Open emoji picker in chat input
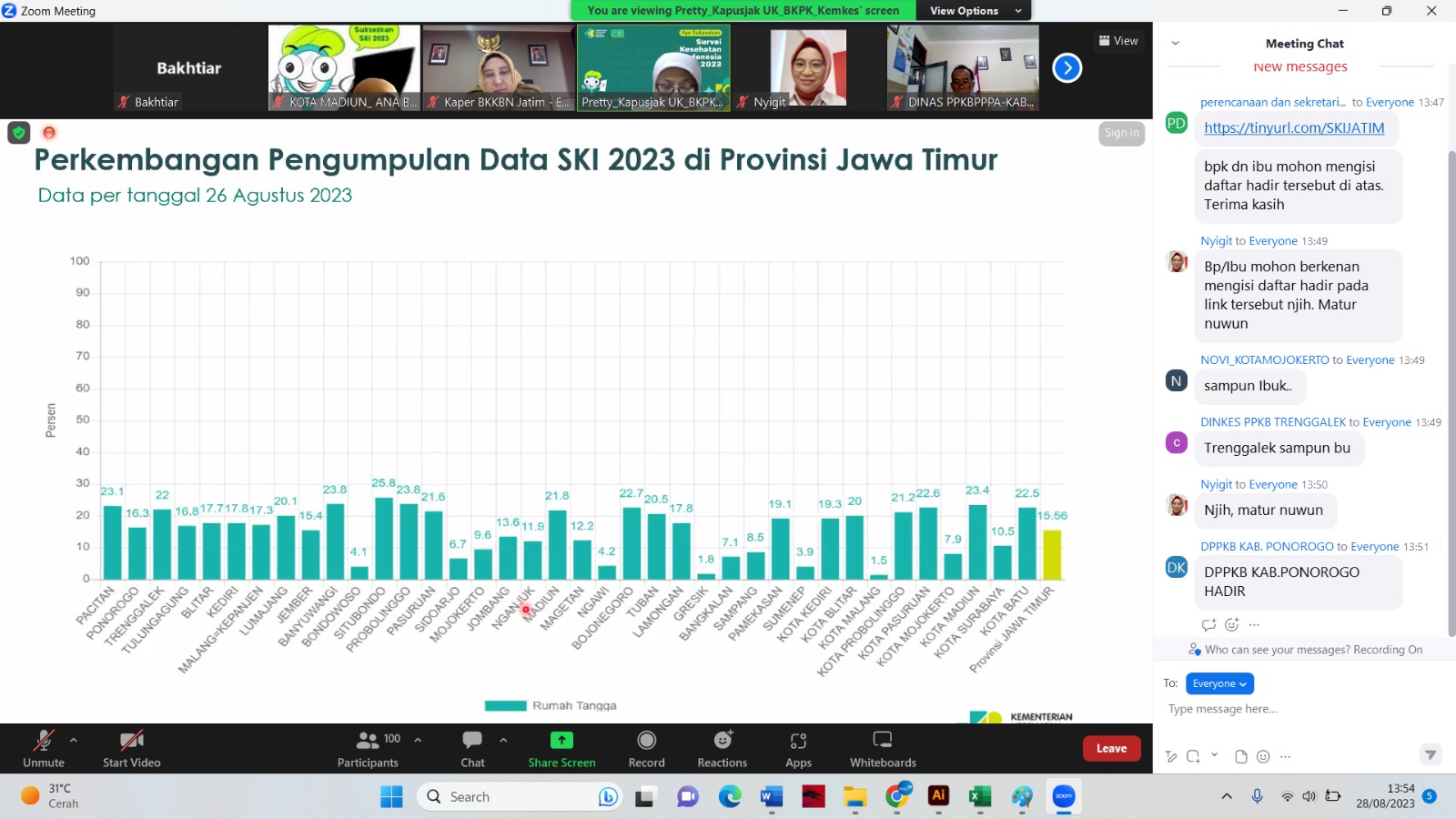 (x=1263, y=756)
